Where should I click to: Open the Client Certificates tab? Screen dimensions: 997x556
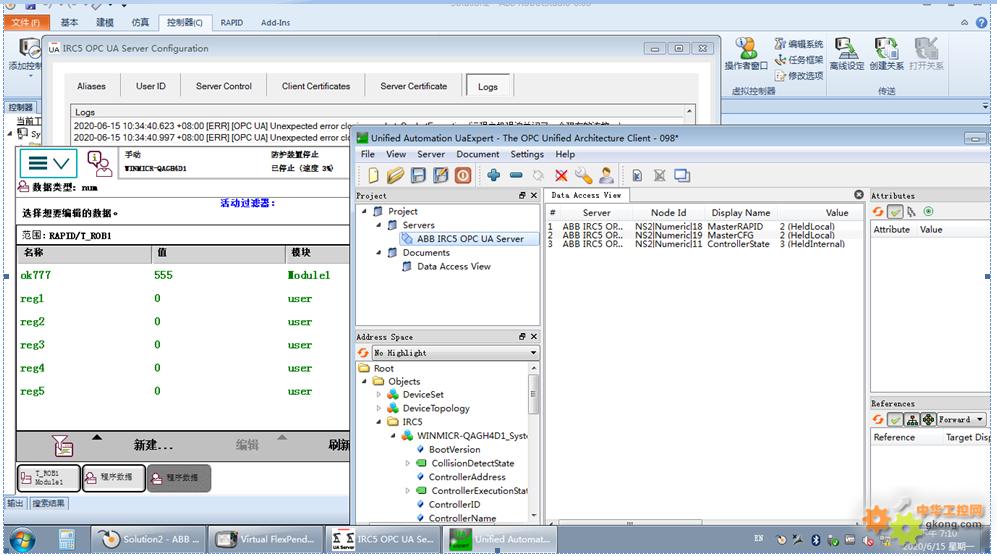[316, 86]
